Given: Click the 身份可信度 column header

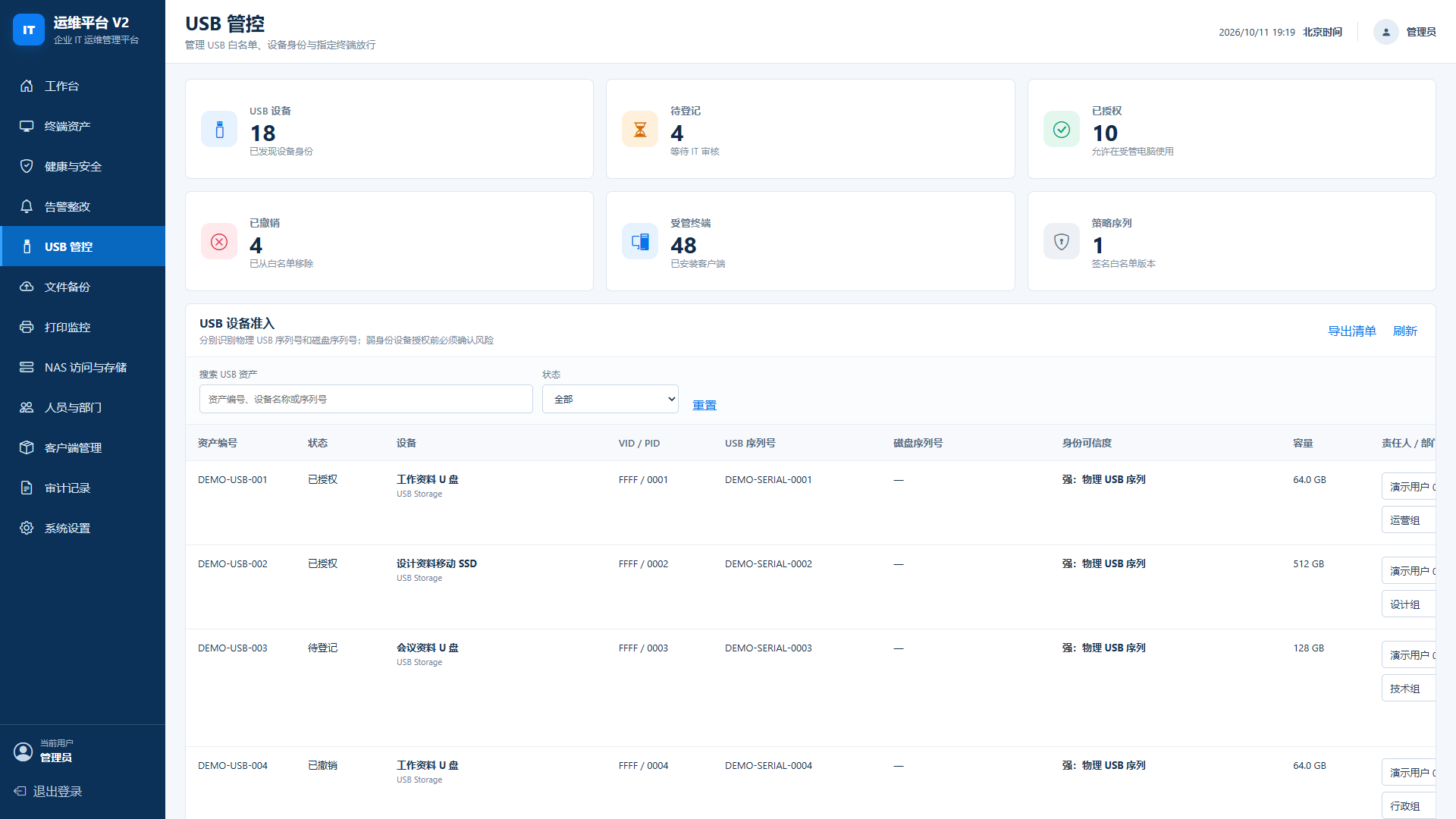Looking at the screenshot, I should click(x=1087, y=443).
